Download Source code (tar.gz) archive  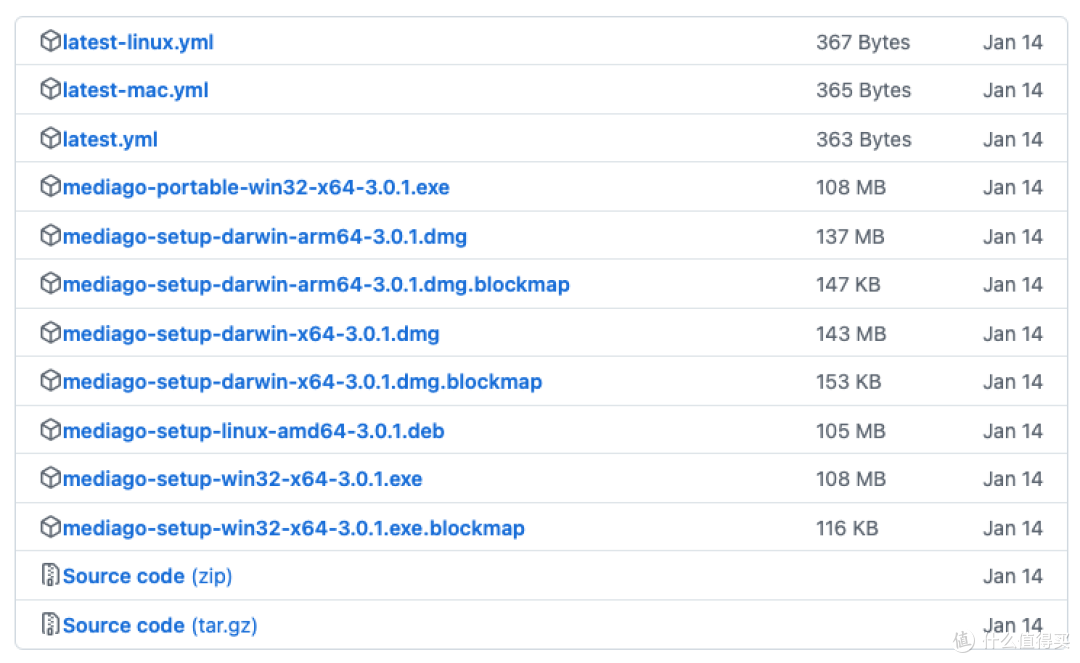[160, 625]
